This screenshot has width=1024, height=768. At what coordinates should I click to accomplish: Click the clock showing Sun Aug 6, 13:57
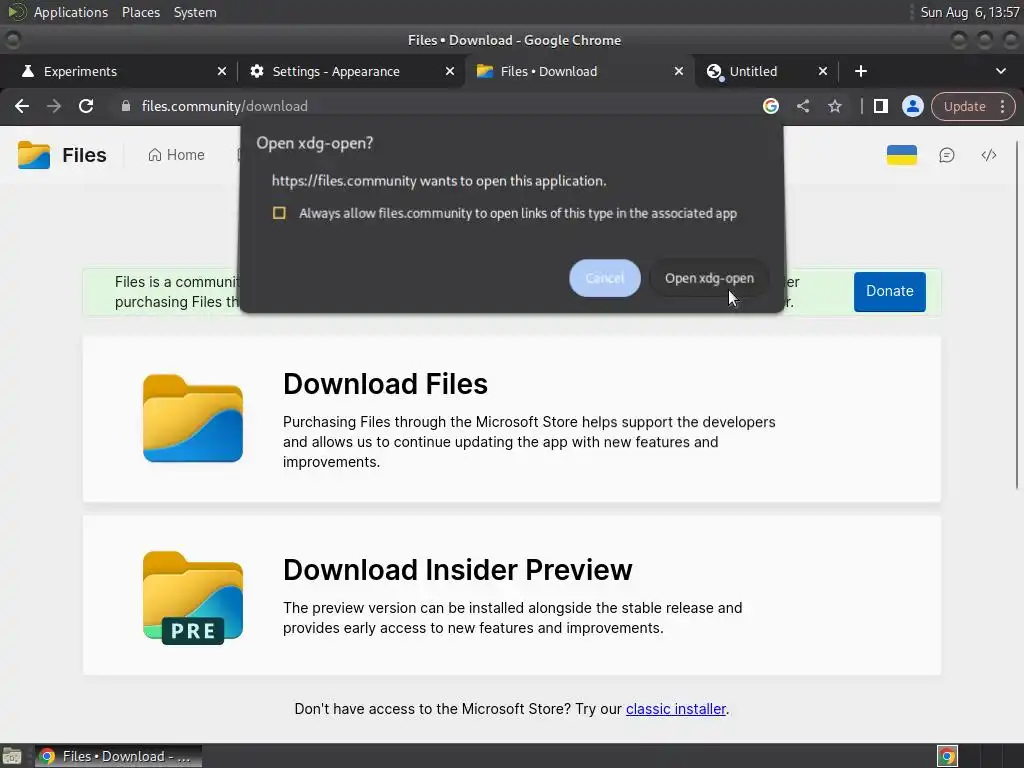[x=970, y=12]
